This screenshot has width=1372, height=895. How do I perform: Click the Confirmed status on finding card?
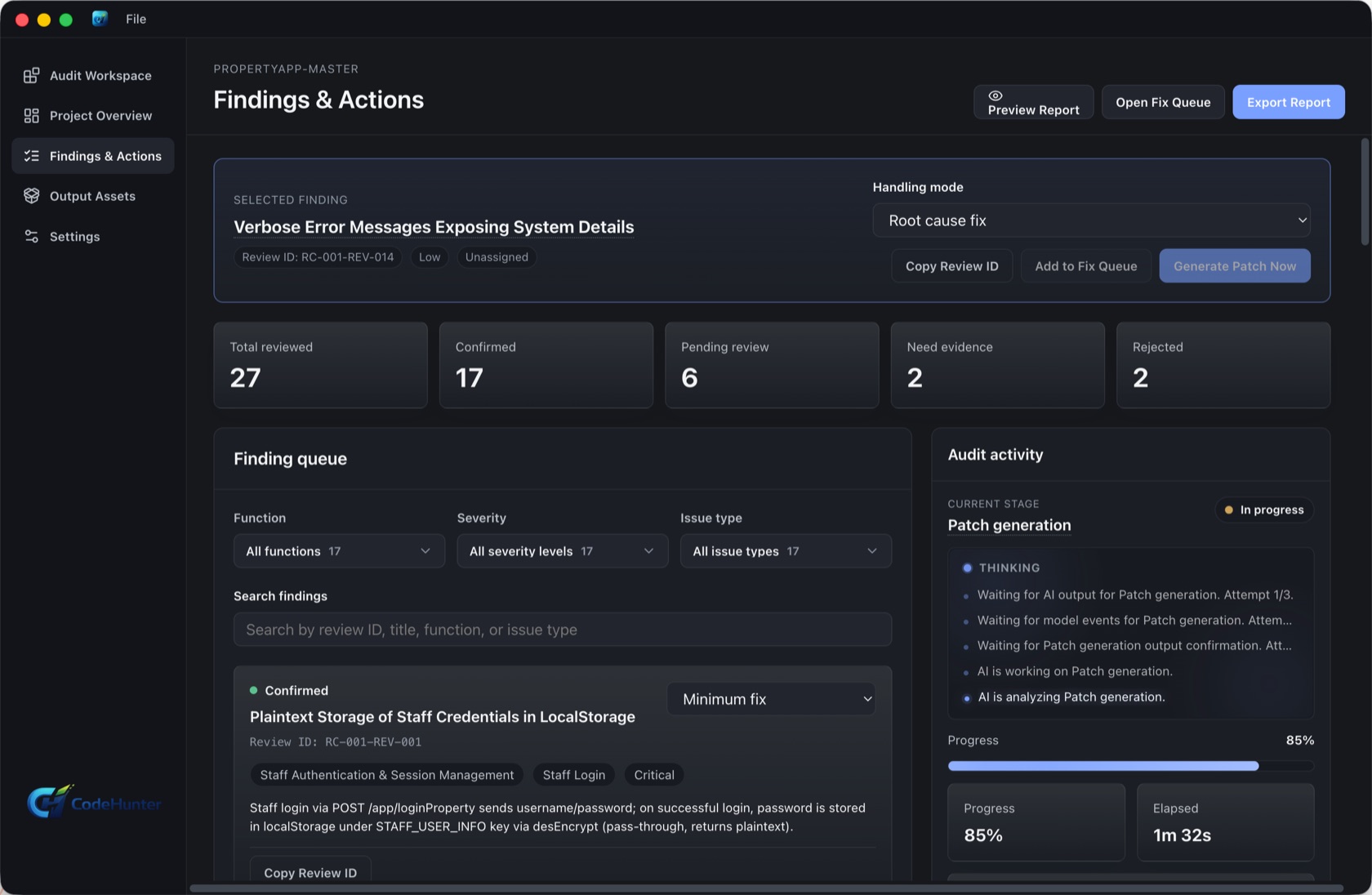[289, 691]
